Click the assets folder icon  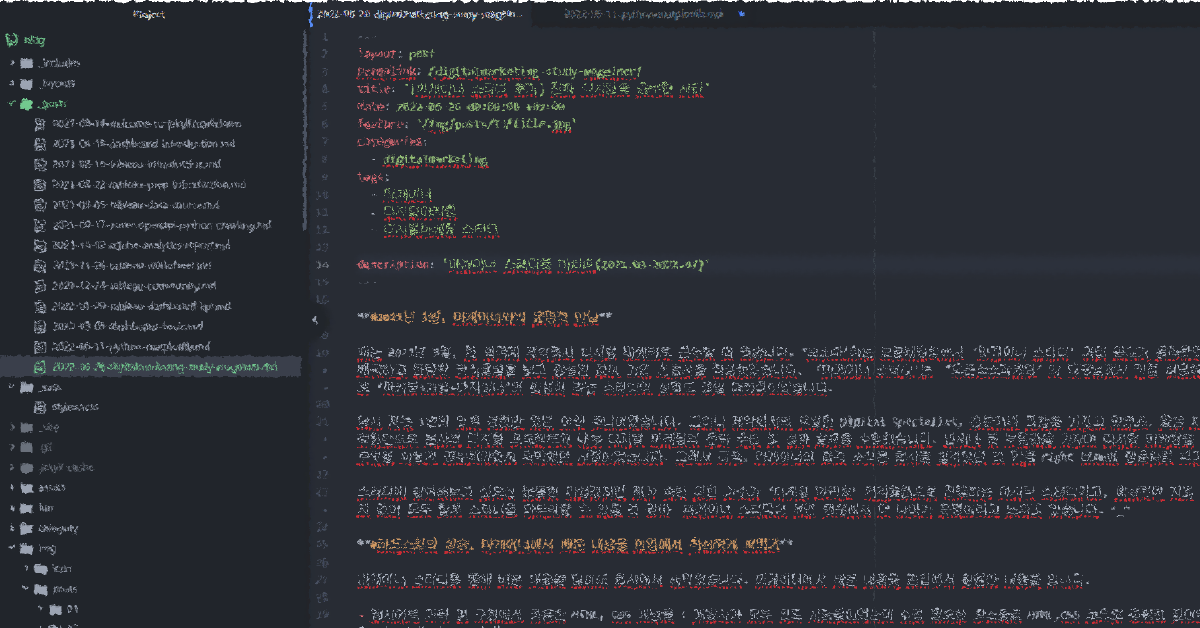pos(27,488)
